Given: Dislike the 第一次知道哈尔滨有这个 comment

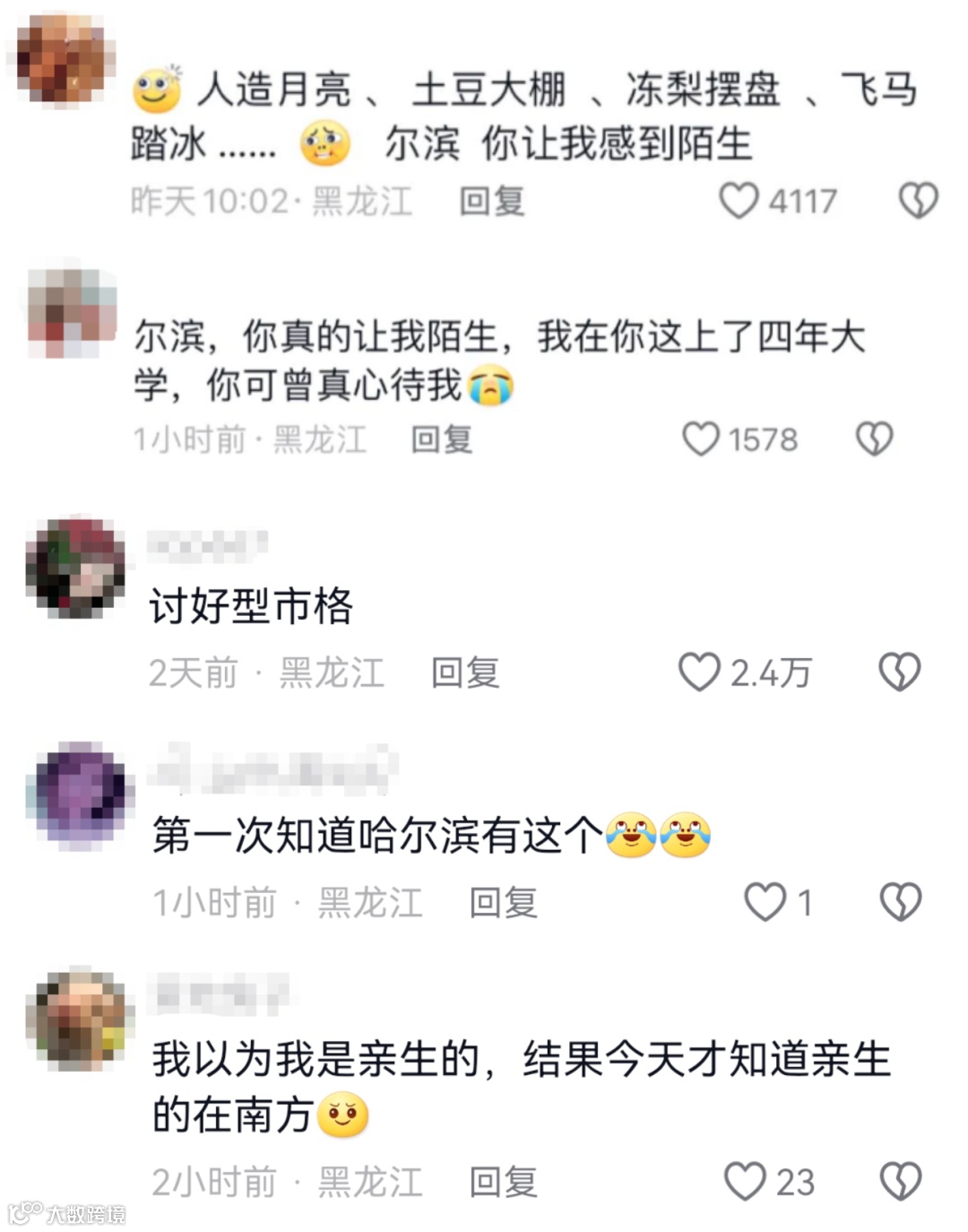Looking at the screenshot, I should (x=900, y=902).
